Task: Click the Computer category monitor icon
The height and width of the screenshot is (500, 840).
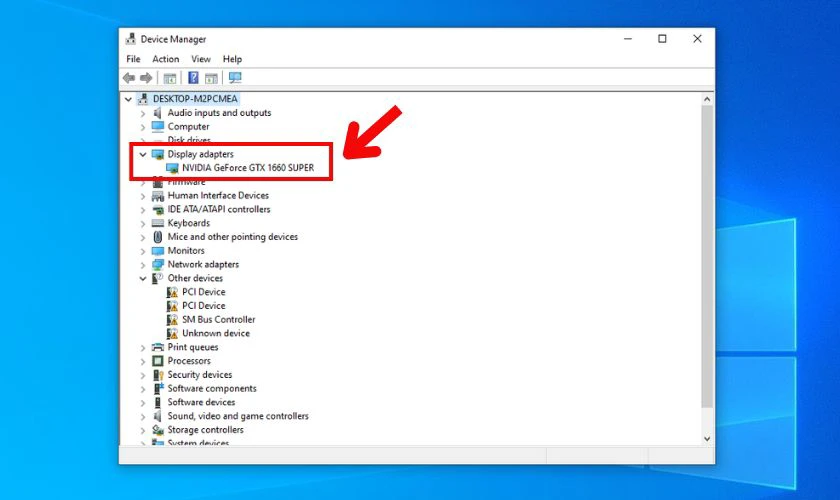Action: point(158,126)
